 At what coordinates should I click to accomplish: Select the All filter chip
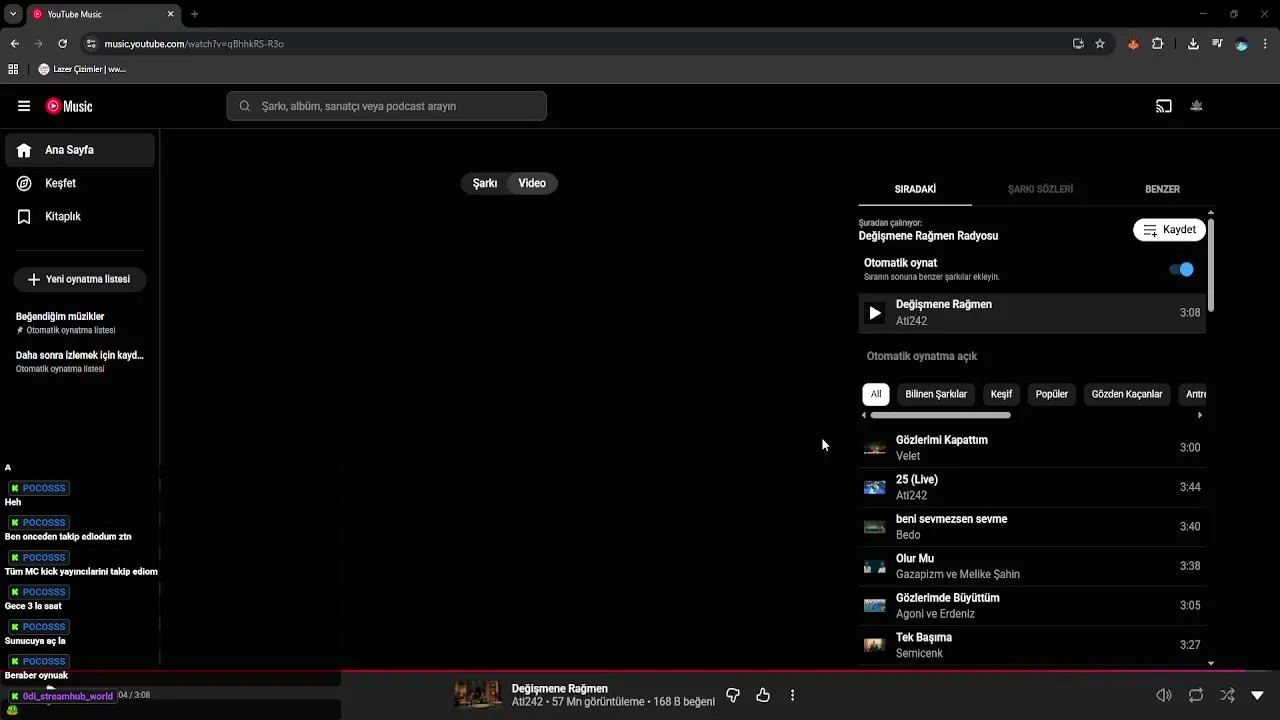click(876, 394)
